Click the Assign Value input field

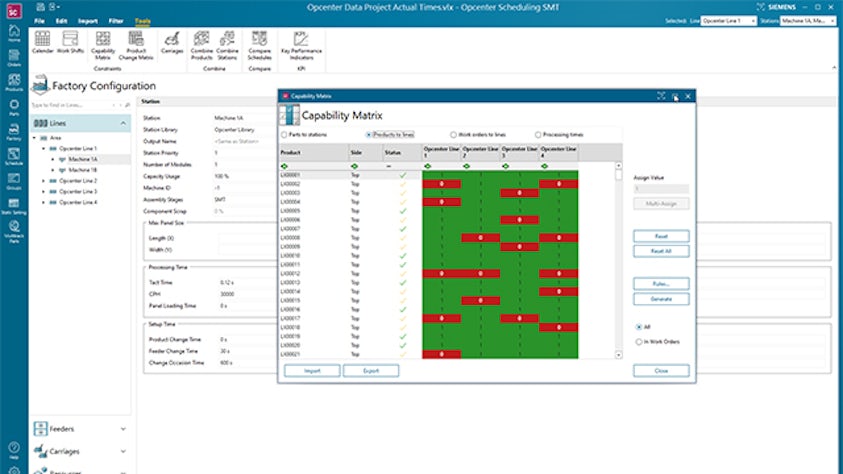tap(661, 189)
